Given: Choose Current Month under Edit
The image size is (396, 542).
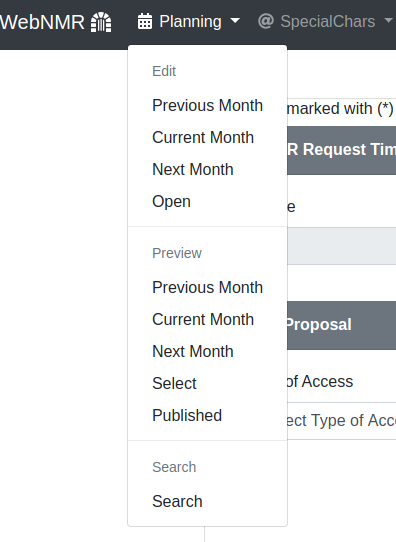Looking at the screenshot, I should pyautogui.click(x=207, y=138).
